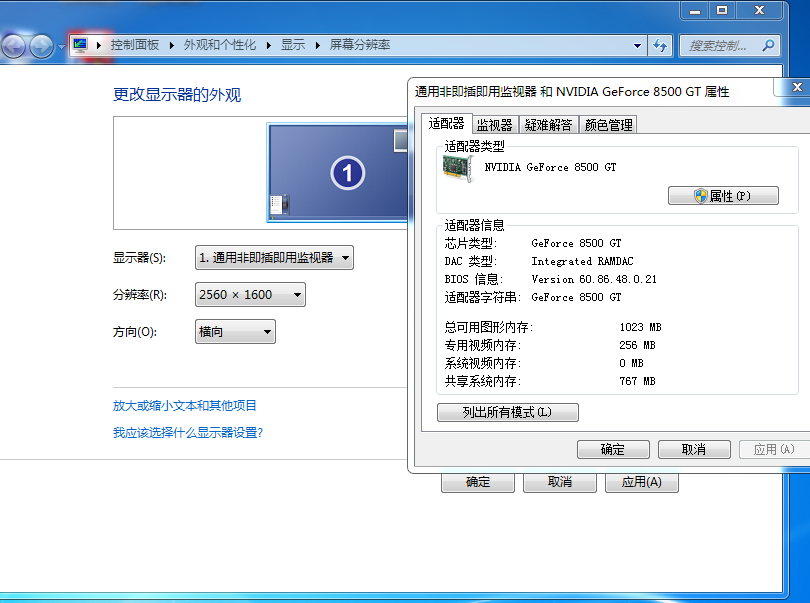Open the 显示器(S) monitor dropdown
This screenshot has width=810, height=603.
274,258
